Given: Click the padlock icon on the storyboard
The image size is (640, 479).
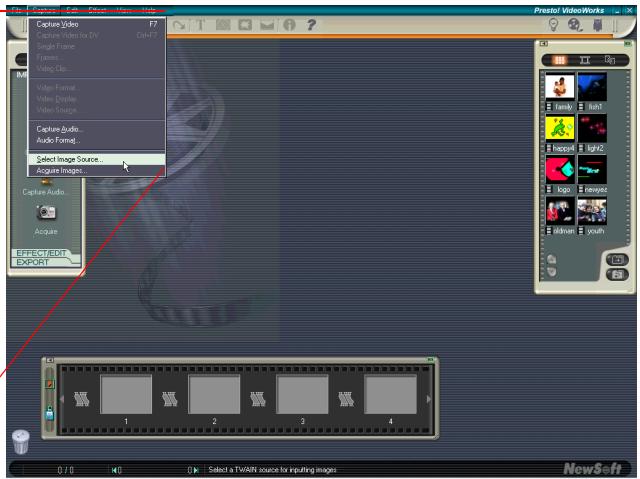Looking at the screenshot, I should click(49, 413).
